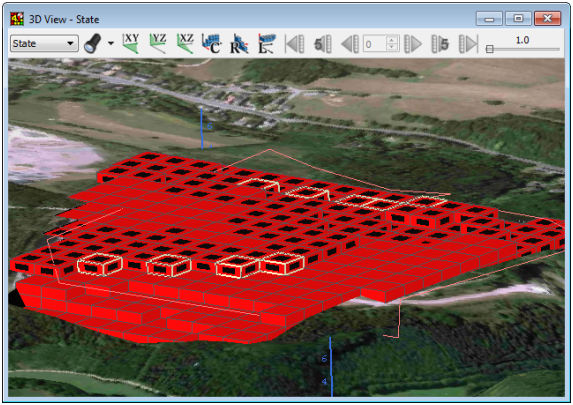Image resolution: width=573 pixels, height=405 pixels.
Task: Switch to the XZ plane view
Action: tap(185, 43)
